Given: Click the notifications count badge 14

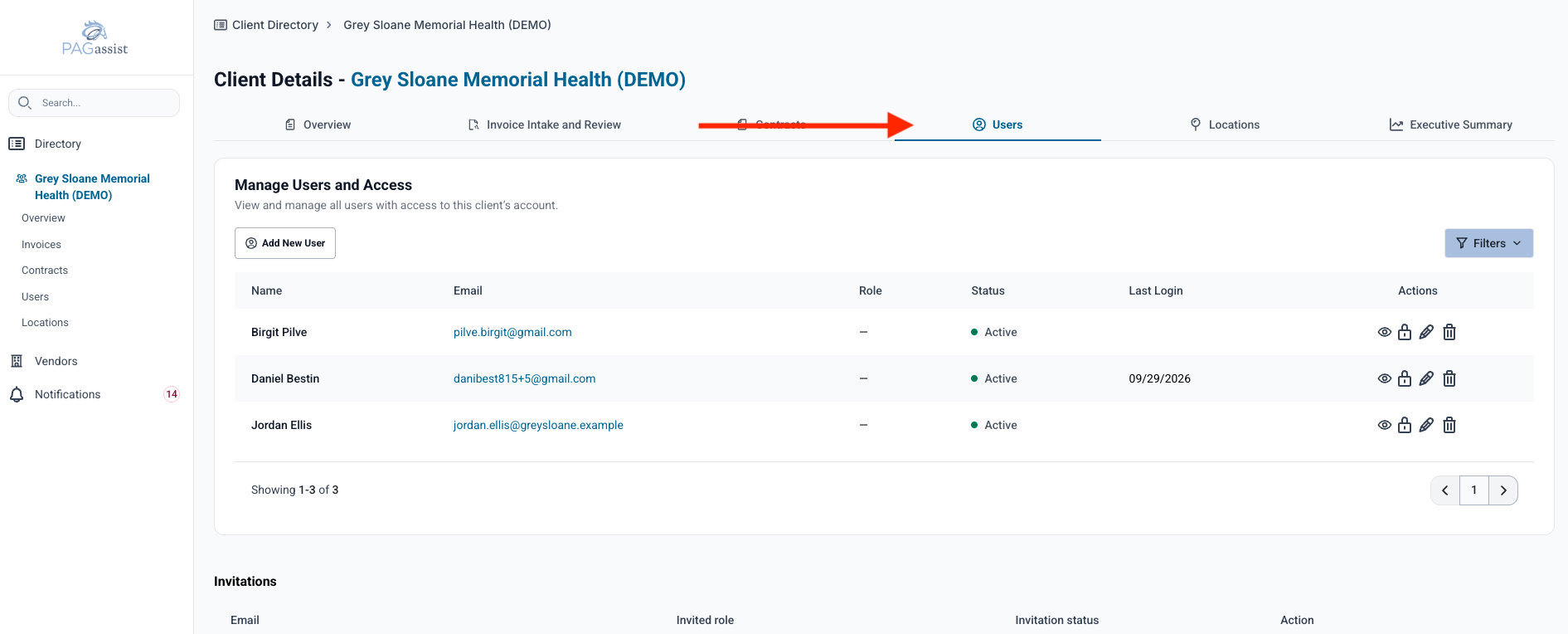Looking at the screenshot, I should [x=172, y=394].
